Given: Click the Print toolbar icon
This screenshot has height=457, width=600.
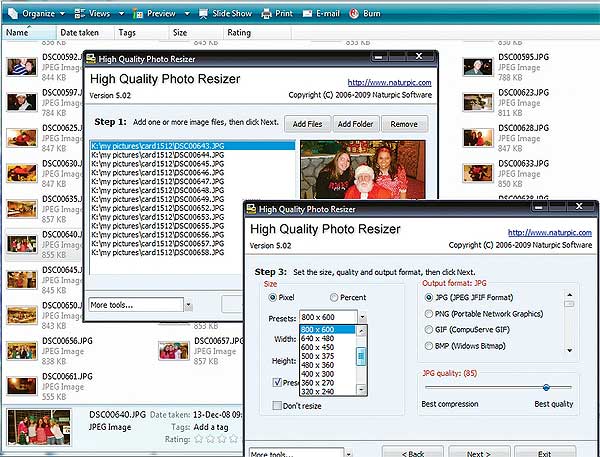Looking at the screenshot, I should click(266, 14).
